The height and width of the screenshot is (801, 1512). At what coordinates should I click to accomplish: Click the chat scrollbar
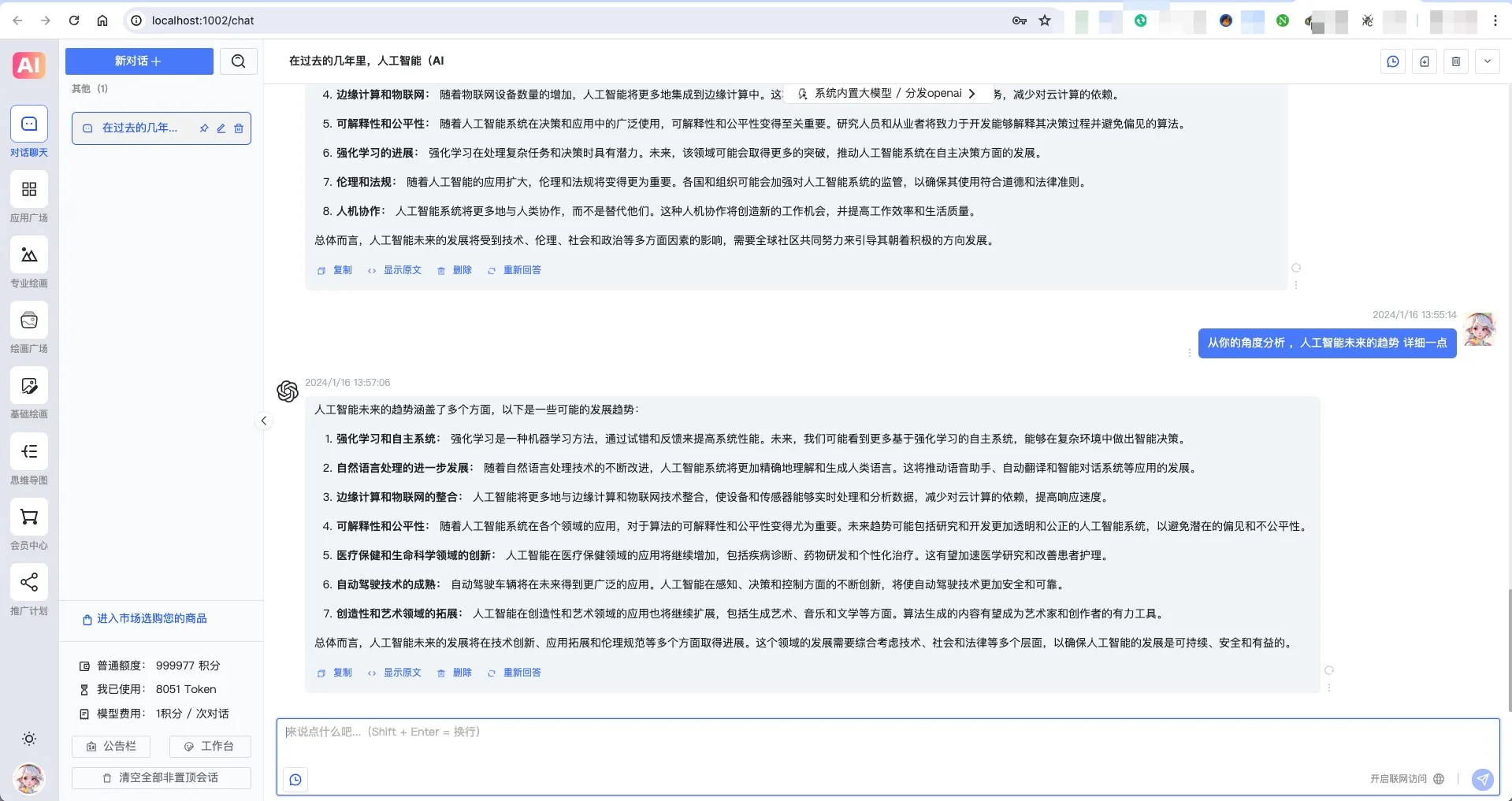pyautogui.click(x=1509, y=650)
